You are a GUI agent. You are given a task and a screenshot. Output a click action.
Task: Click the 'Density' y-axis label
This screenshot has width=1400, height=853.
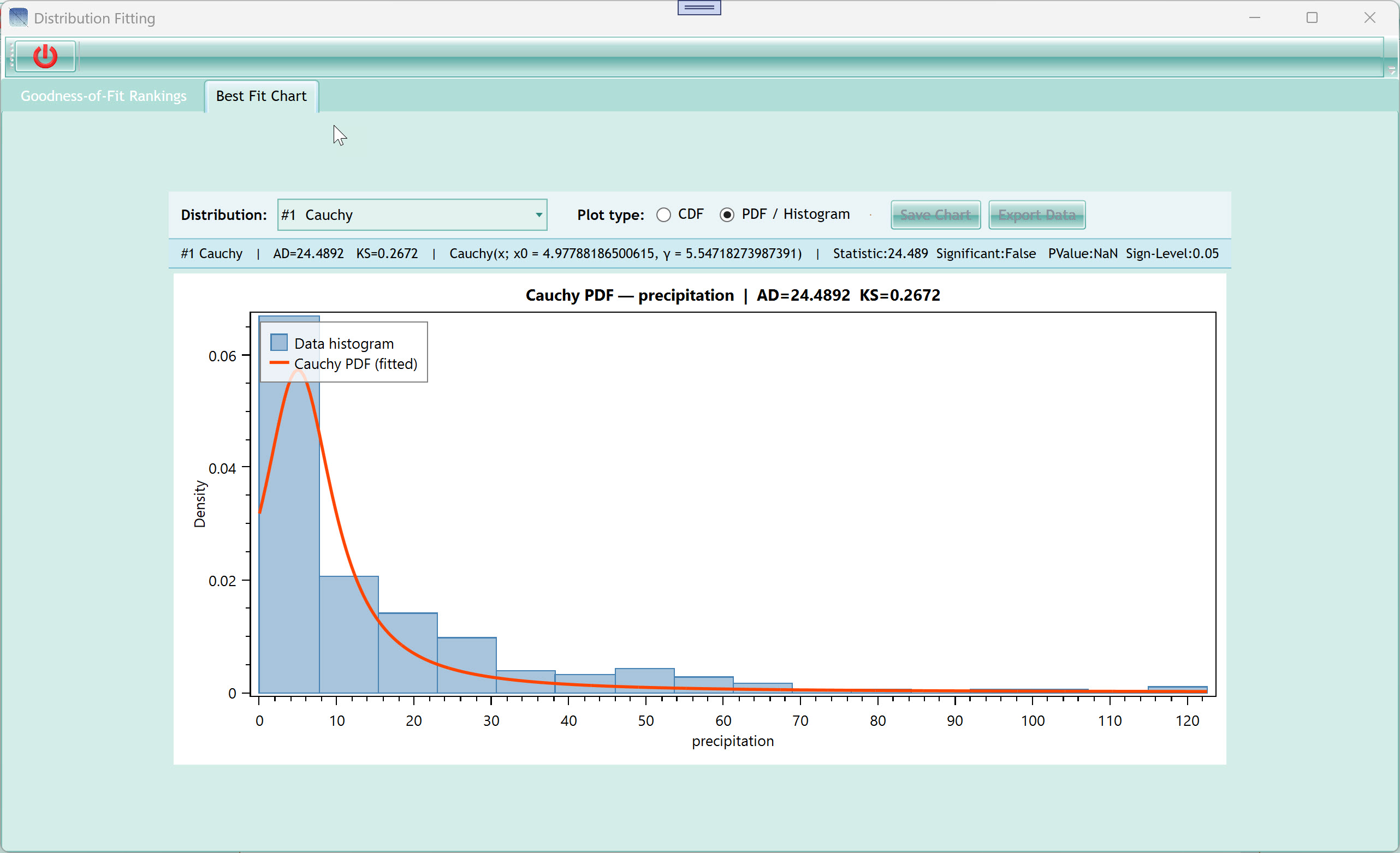(x=200, y=504)
